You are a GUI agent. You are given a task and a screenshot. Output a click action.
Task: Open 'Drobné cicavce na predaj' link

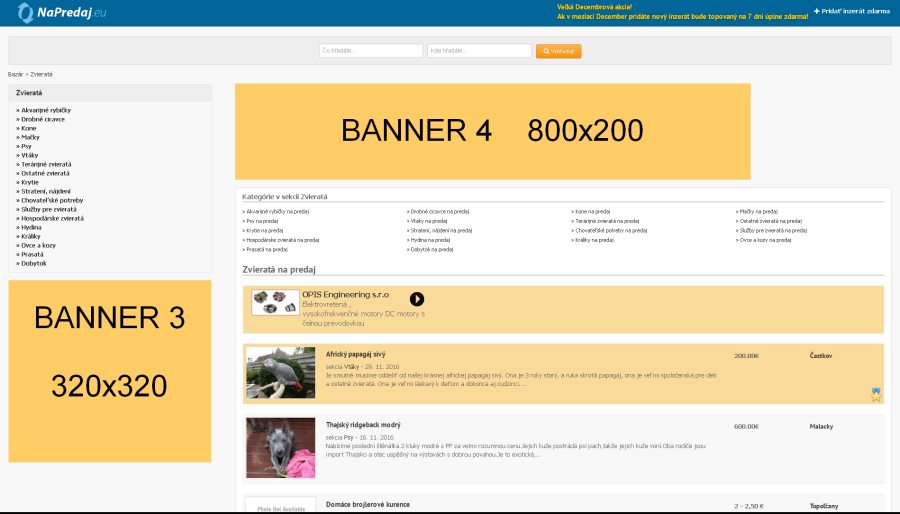[x=440, y=212]
